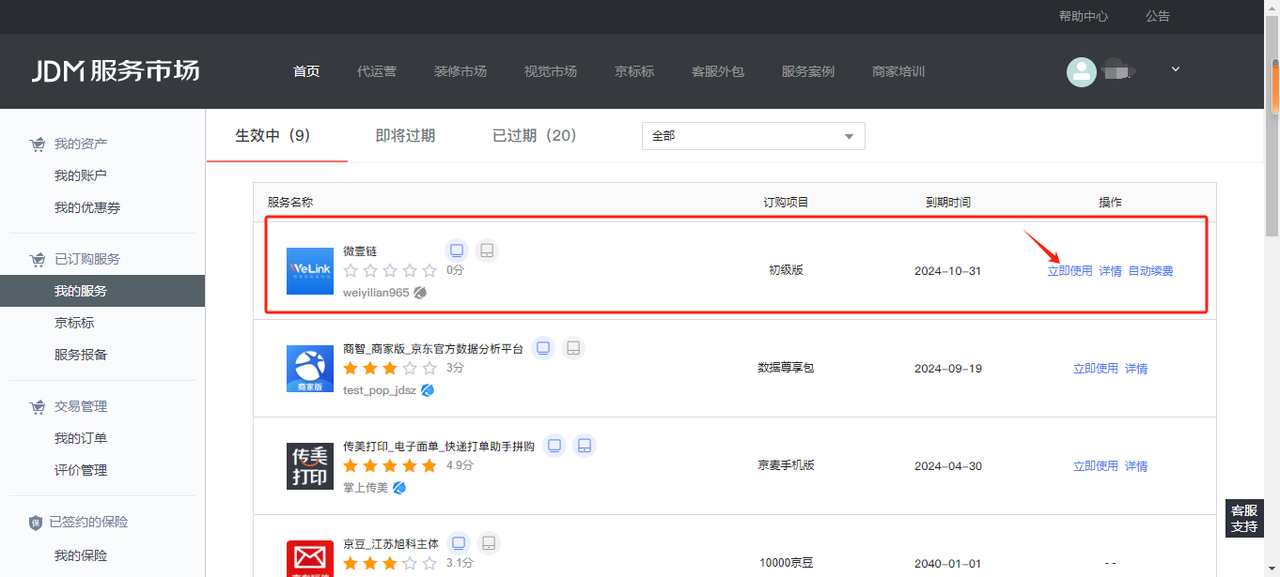This screenshot has height=577, width=1280.
Task: Click the chat icon next to test_pop_jdsz
Action: [427, 390]
